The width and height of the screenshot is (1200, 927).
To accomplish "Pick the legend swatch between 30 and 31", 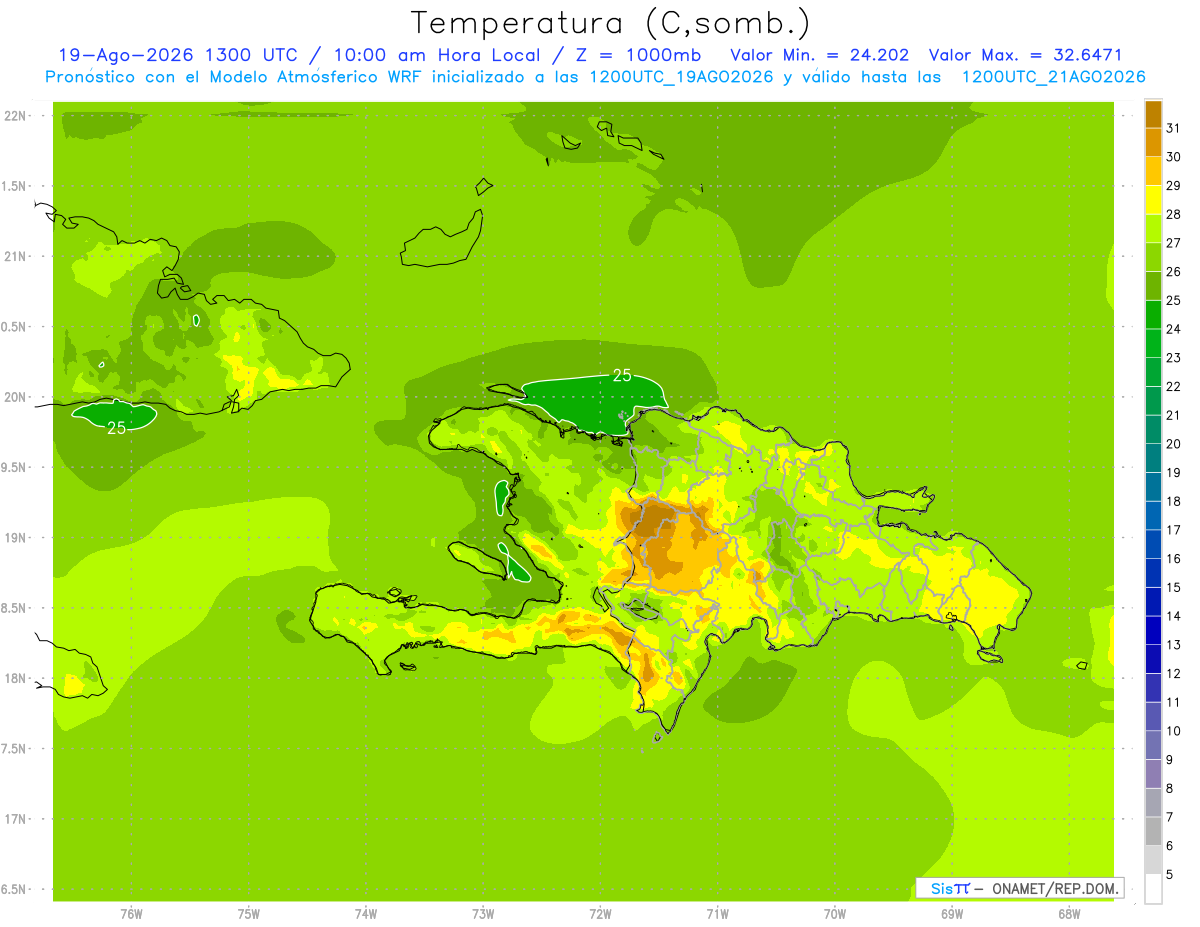I will (1153, 142).
